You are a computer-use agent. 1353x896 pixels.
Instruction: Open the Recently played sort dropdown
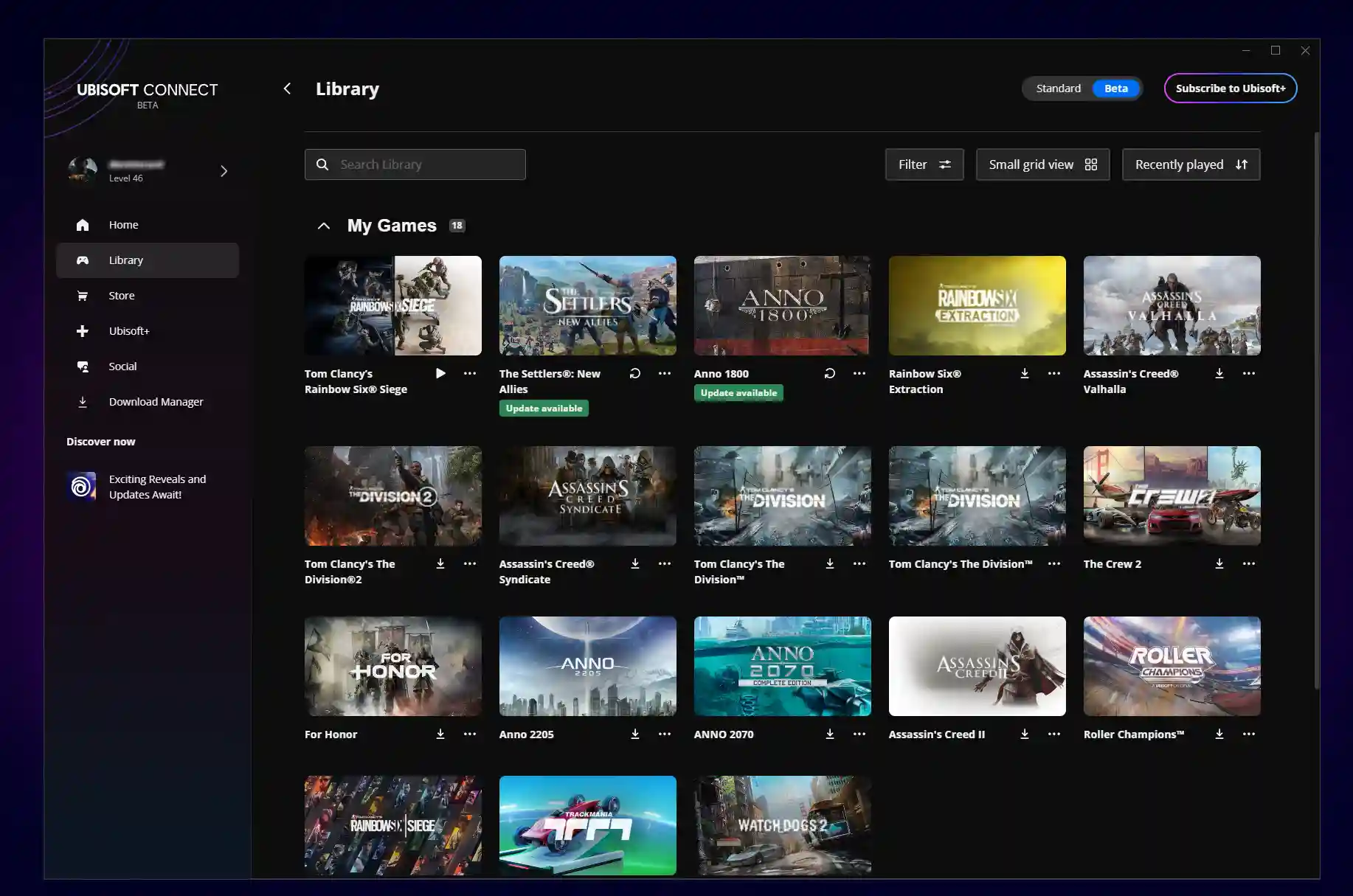click(1191, 164)
